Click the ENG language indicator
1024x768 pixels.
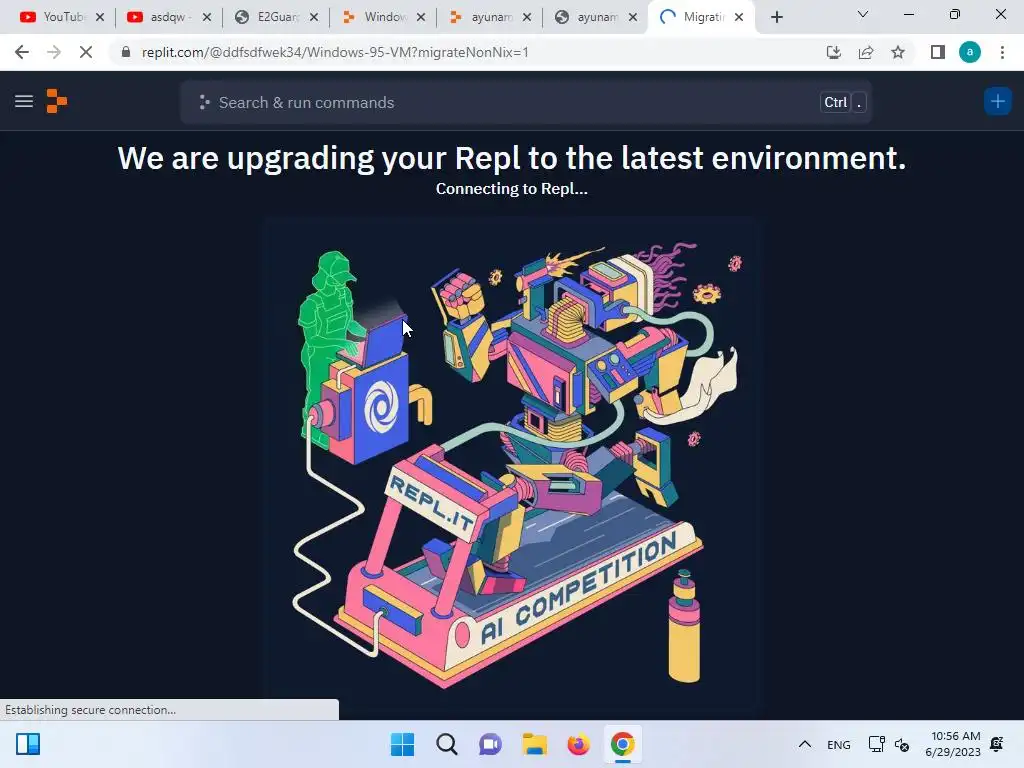coord(839,744)
